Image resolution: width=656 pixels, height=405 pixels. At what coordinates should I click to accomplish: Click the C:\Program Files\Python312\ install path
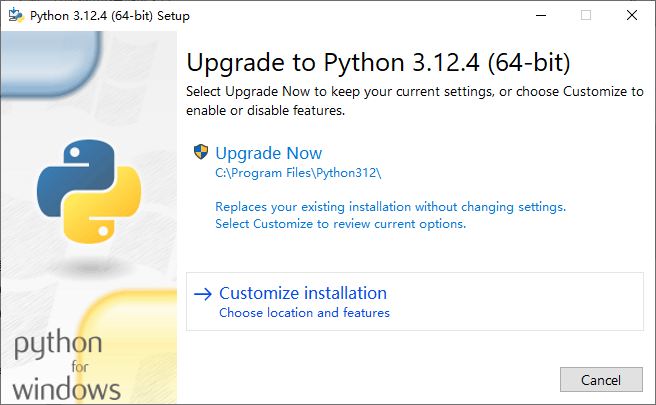point(298,172)
